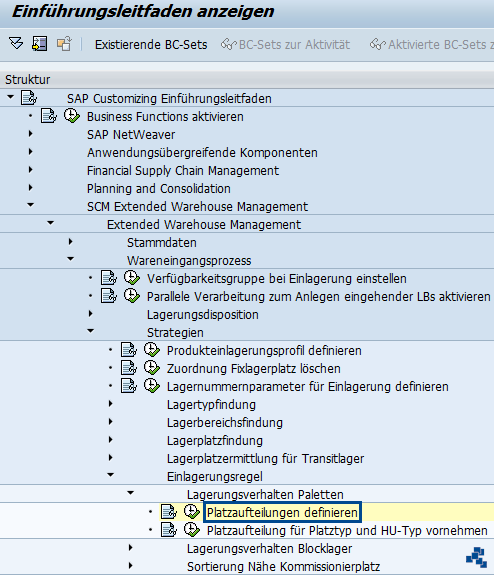Open document icon of SAP Customizing Einführungsleitfaden
This screenshot has height=575, width=494.
point(29,98)
